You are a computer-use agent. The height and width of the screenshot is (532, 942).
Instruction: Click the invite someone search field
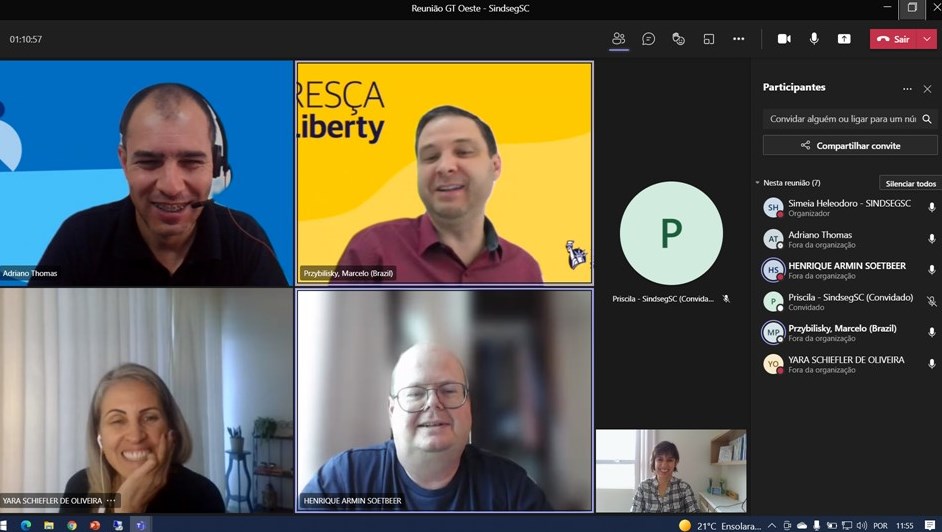click(x=842, y=119)
